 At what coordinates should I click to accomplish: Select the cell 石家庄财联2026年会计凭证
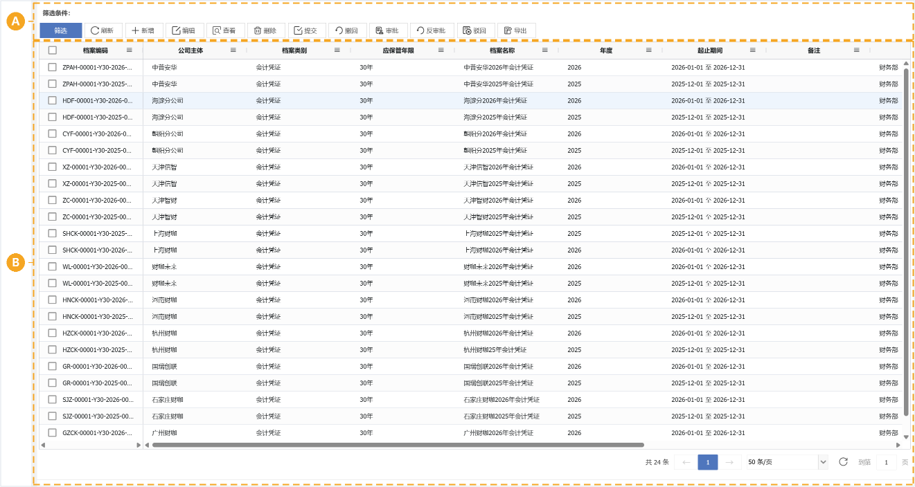click(502, 400)
